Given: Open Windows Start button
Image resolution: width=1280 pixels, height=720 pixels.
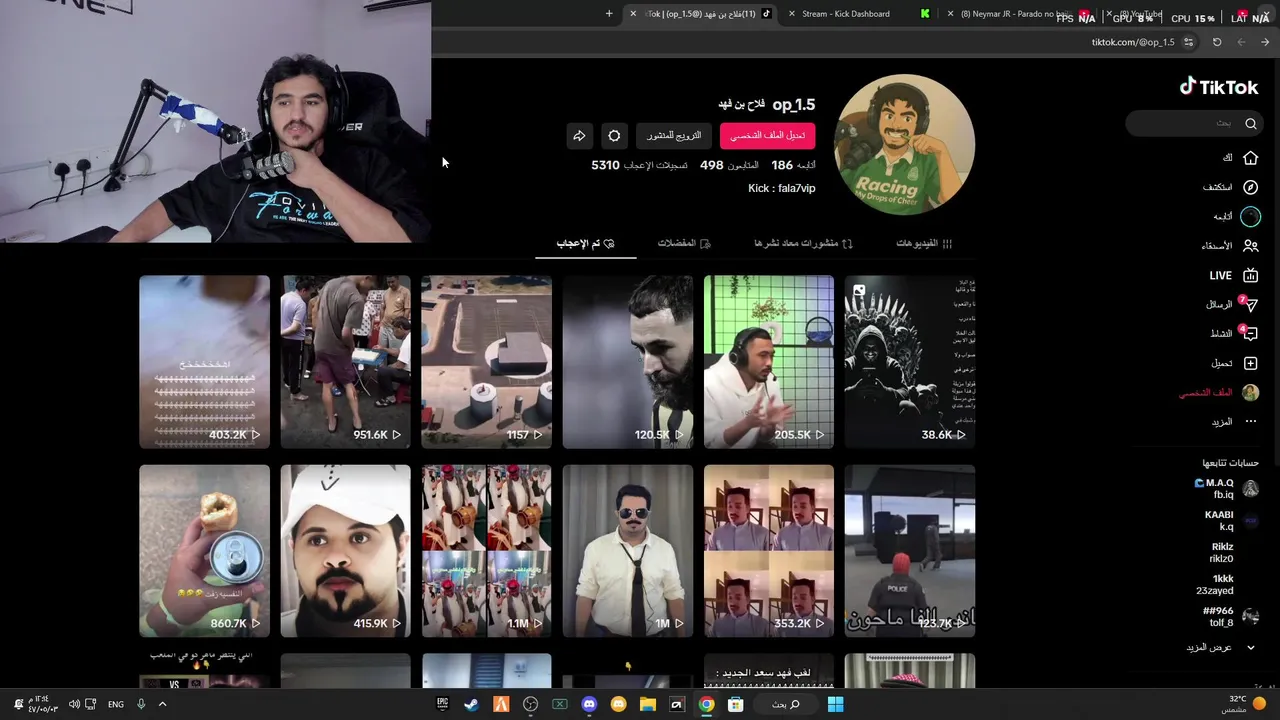Looking at the screenshot, I should [836, 705].
